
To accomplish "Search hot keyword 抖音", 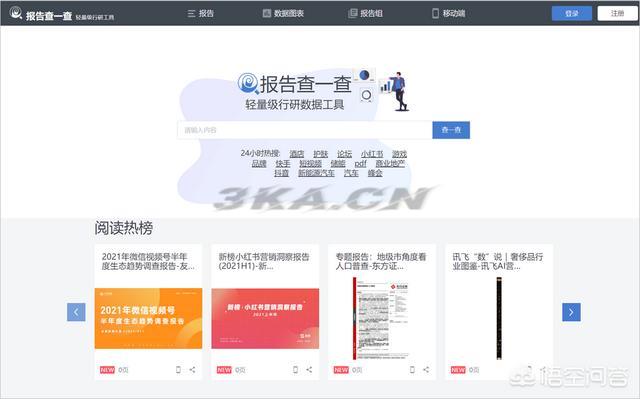I will [x=282, y=173].
